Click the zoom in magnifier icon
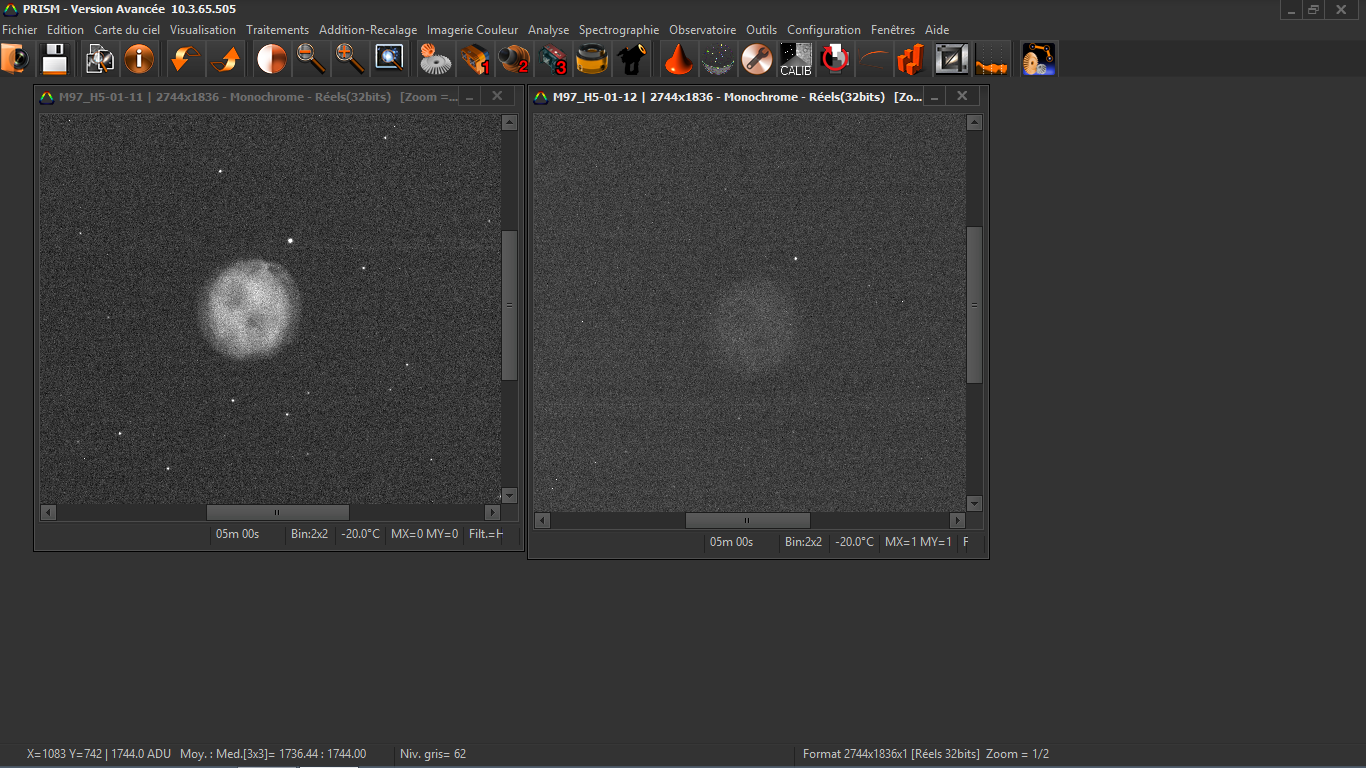Screen dimensions: 1366x768 [x=350, y=60]
